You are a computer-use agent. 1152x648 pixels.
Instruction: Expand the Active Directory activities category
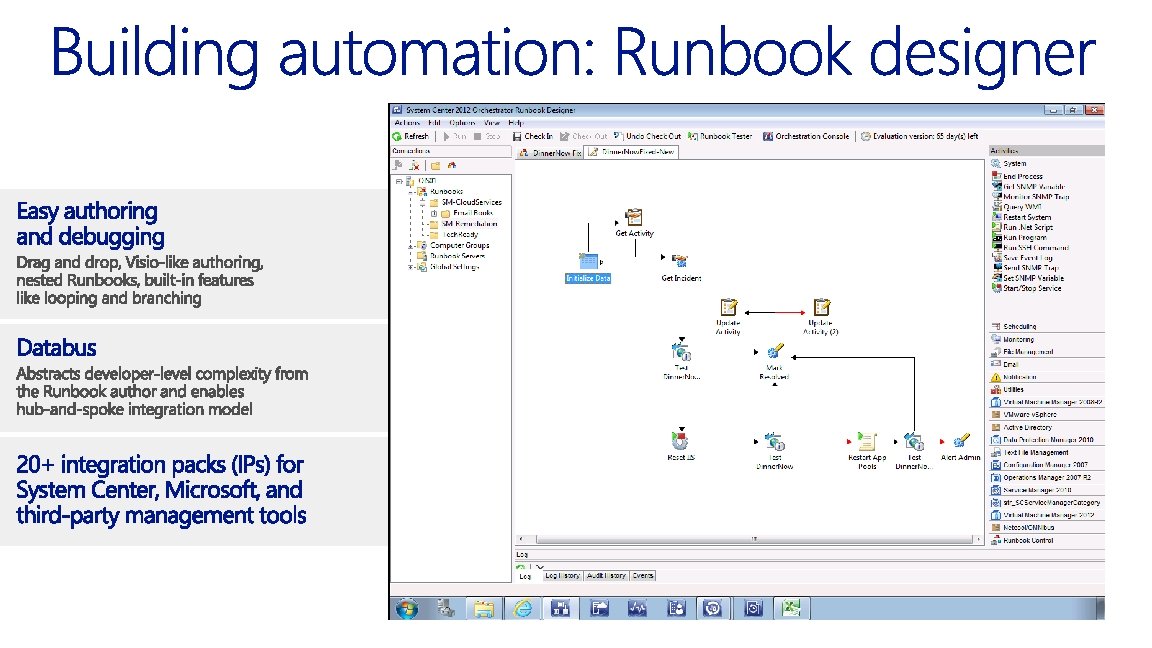[1047, 428]
